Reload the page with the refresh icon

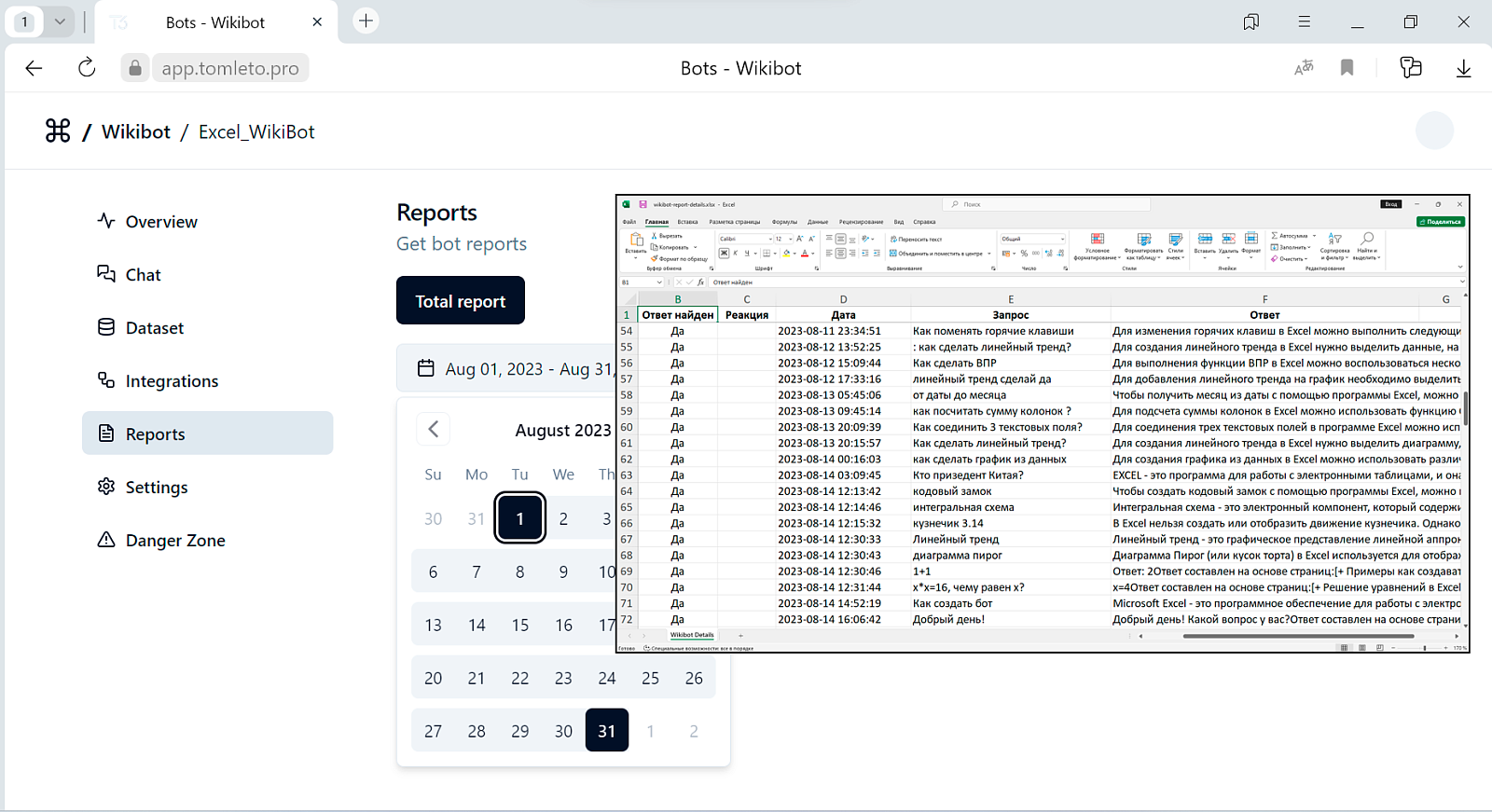(87, 68)
